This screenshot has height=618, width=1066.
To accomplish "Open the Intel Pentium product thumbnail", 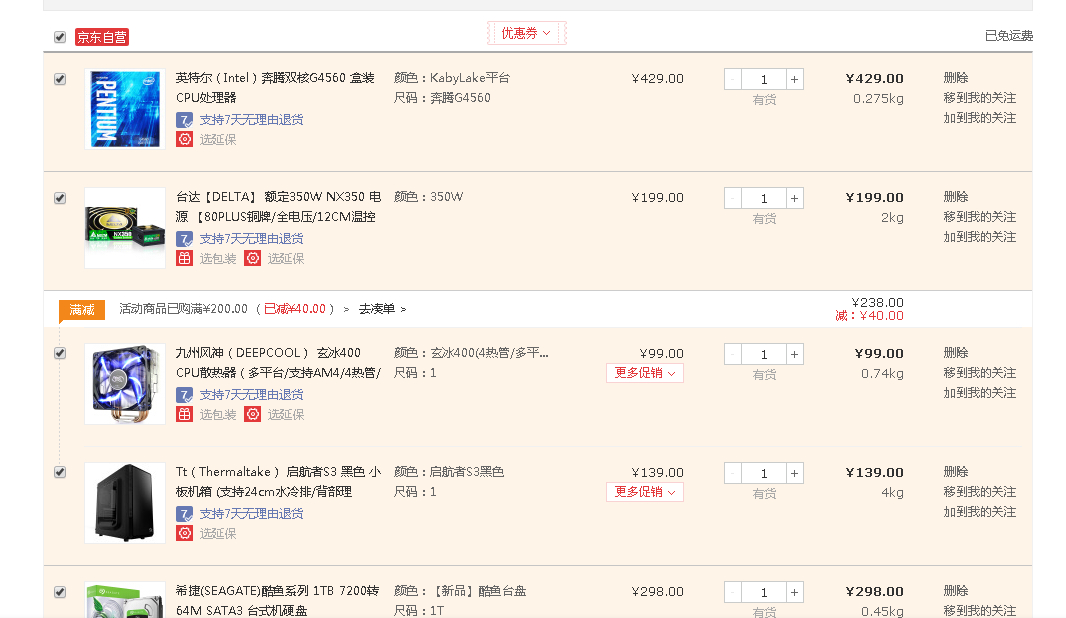I will pos(125,109).
